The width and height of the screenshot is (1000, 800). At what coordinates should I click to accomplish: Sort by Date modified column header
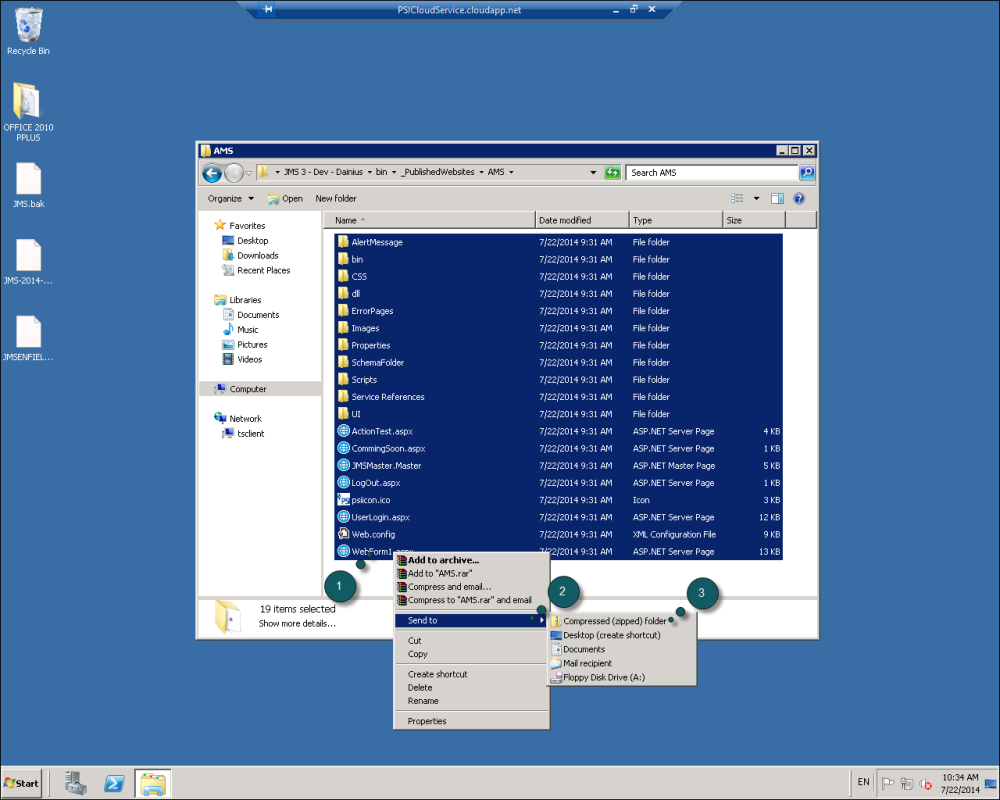pyautogui.click(x=582, y=220)
